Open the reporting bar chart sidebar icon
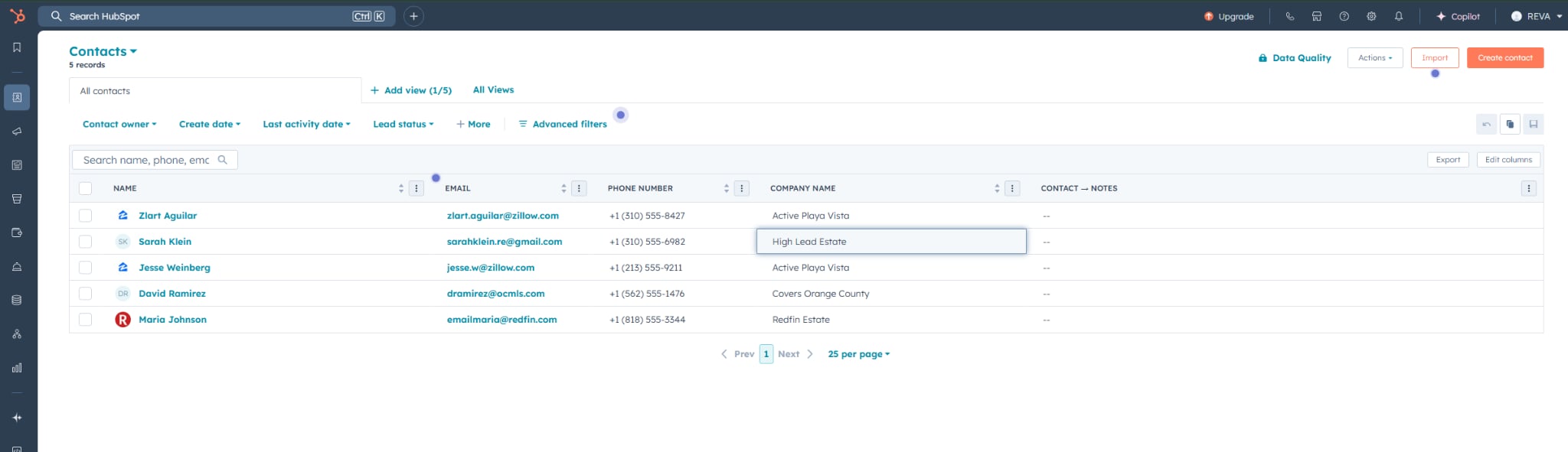The width and height of the screenshot is (1568, 452). (17, 368)
